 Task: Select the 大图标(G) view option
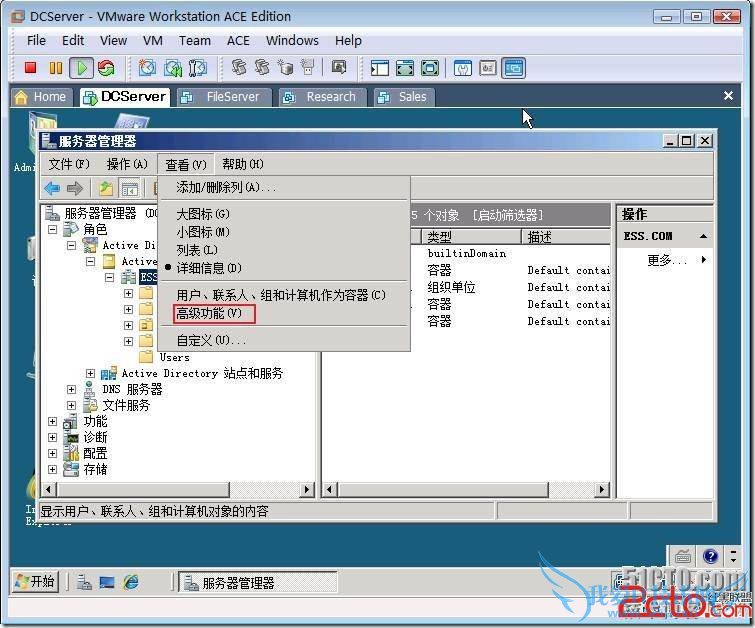[203, 214]
